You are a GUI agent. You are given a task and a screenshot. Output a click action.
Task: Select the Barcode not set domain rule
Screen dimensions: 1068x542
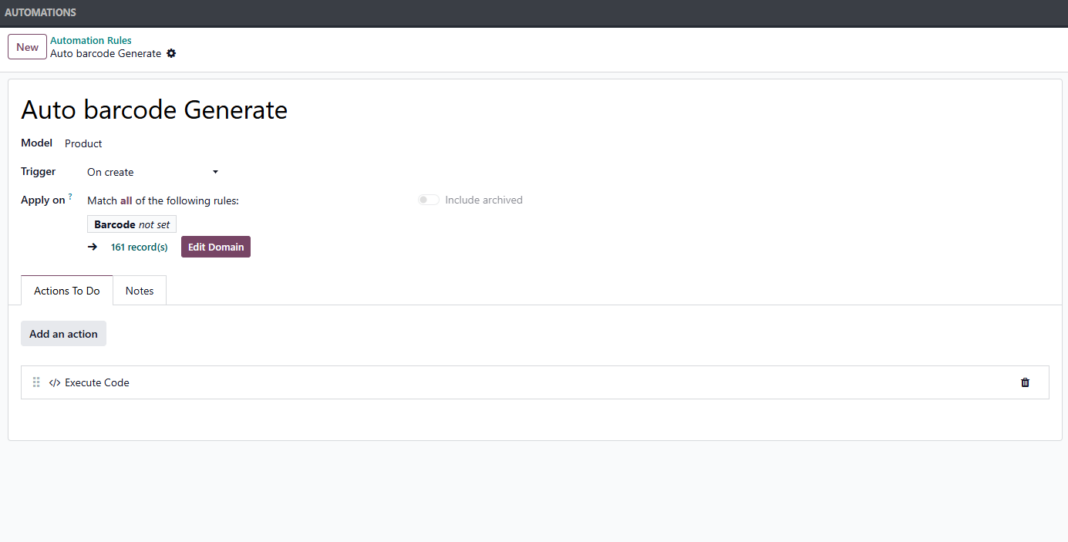coord(132,225)
